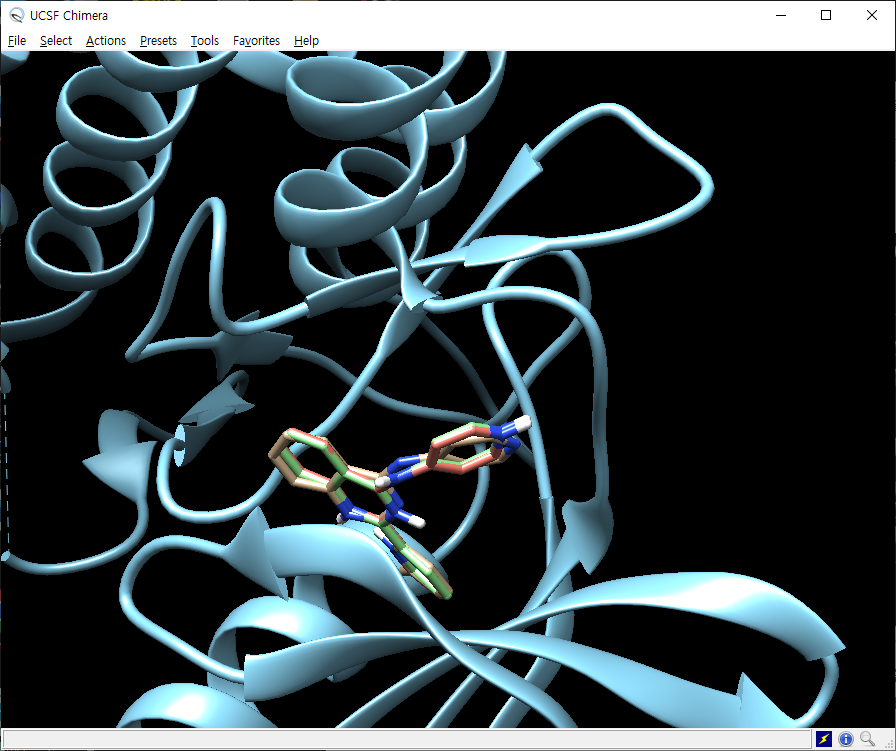896x751 pixels.
Task: Maximize the Chimera window
Action: 826,15
